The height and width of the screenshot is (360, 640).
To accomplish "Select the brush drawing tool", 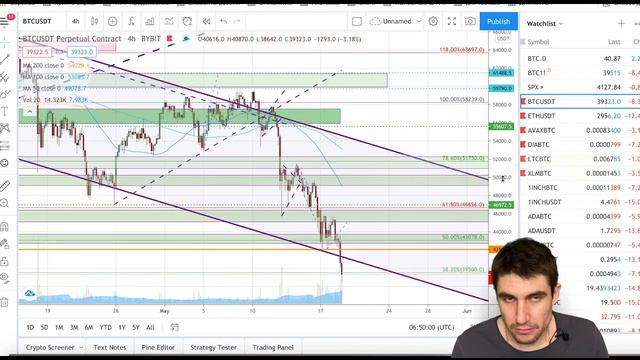I will pos(5,94).
